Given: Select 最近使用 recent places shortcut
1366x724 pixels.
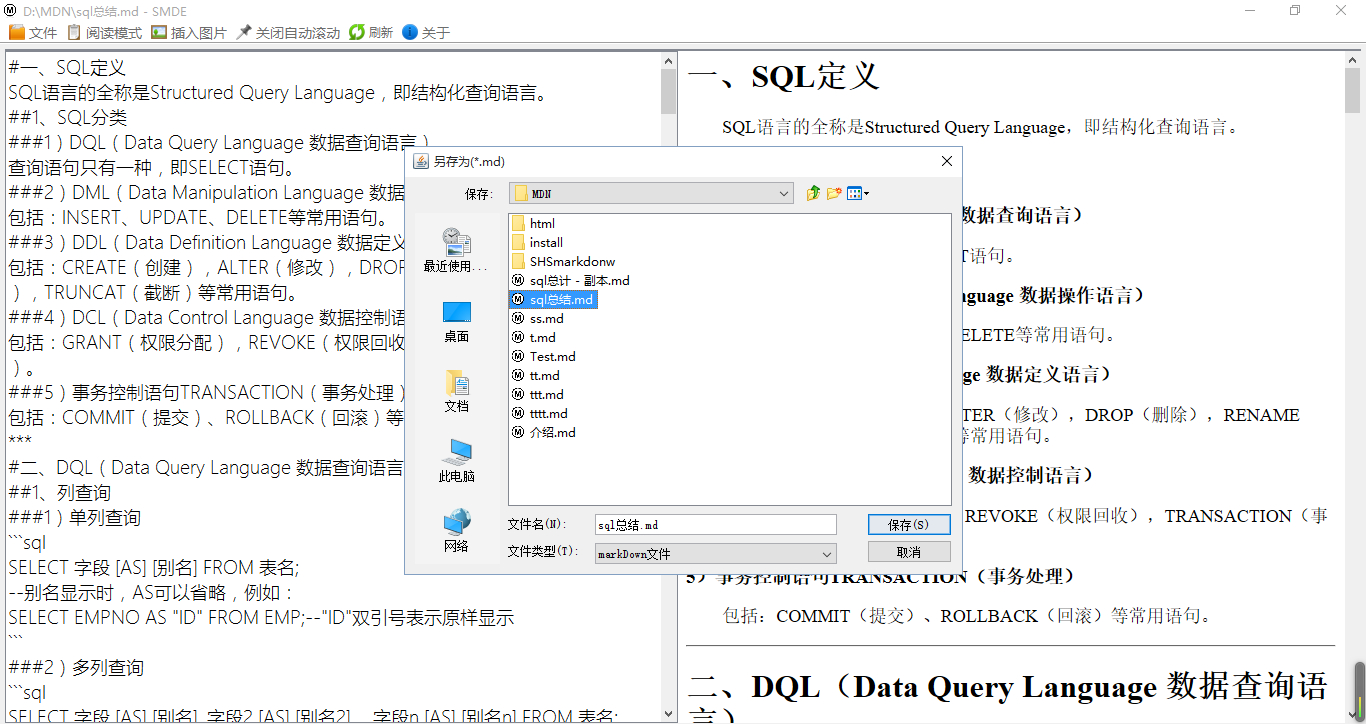Looking at the screenshot, I should (x=456, y=250).
